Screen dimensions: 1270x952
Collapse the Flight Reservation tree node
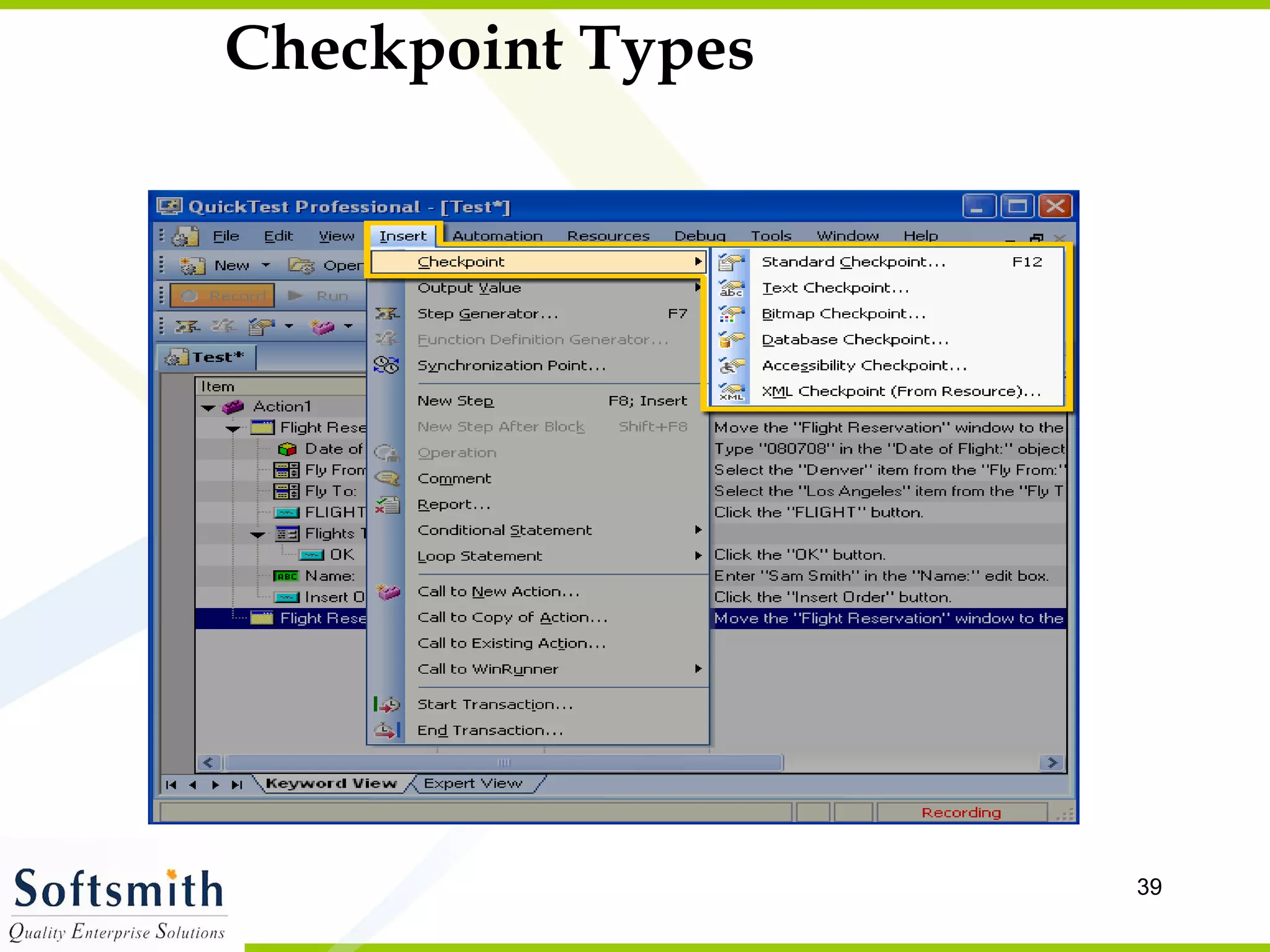(233, 429)
